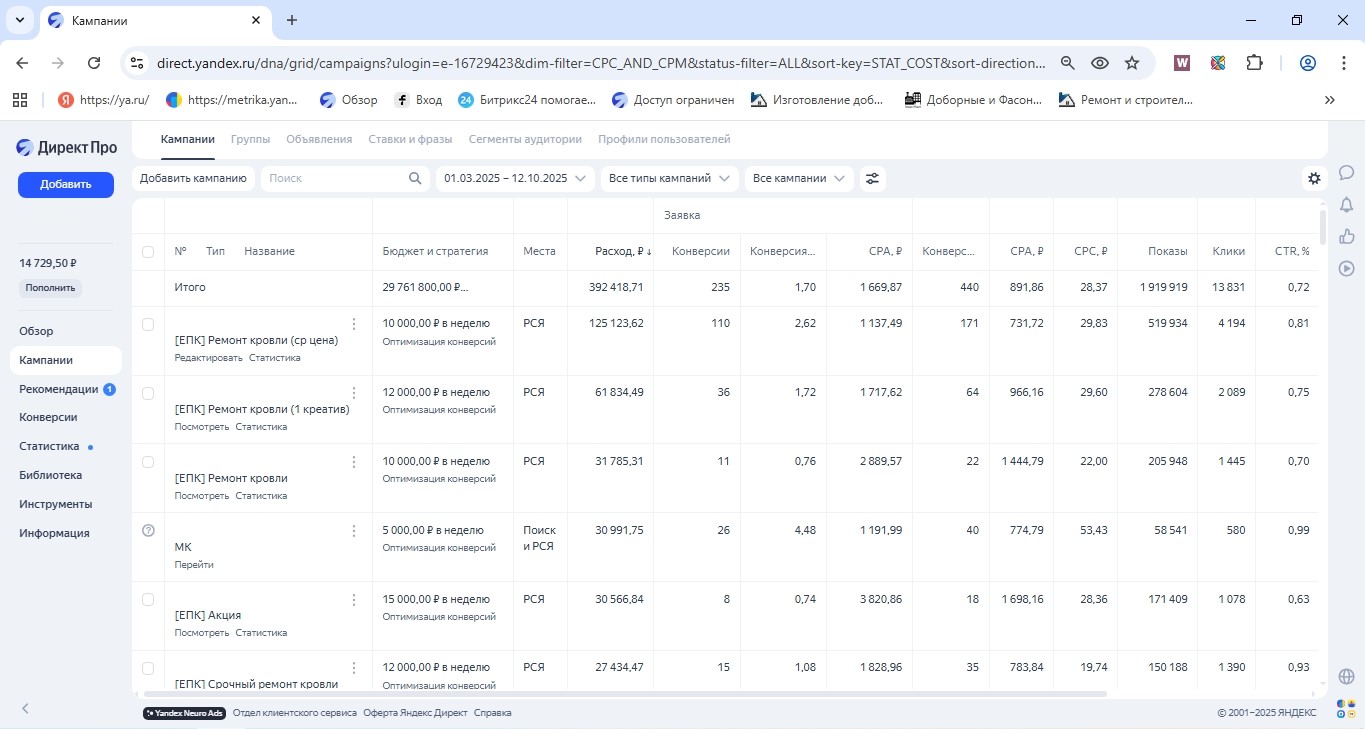Open the filter settings sliders icon

point(873,179)
